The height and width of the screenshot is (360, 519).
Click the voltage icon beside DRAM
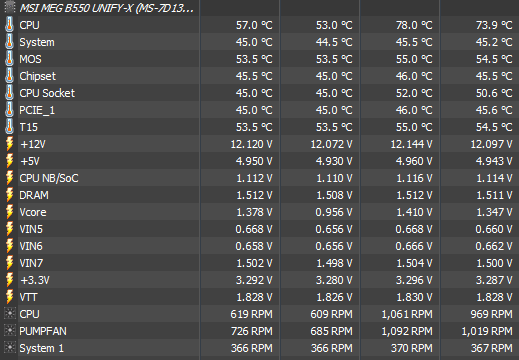pyautogui.click(x=10, y=195)
